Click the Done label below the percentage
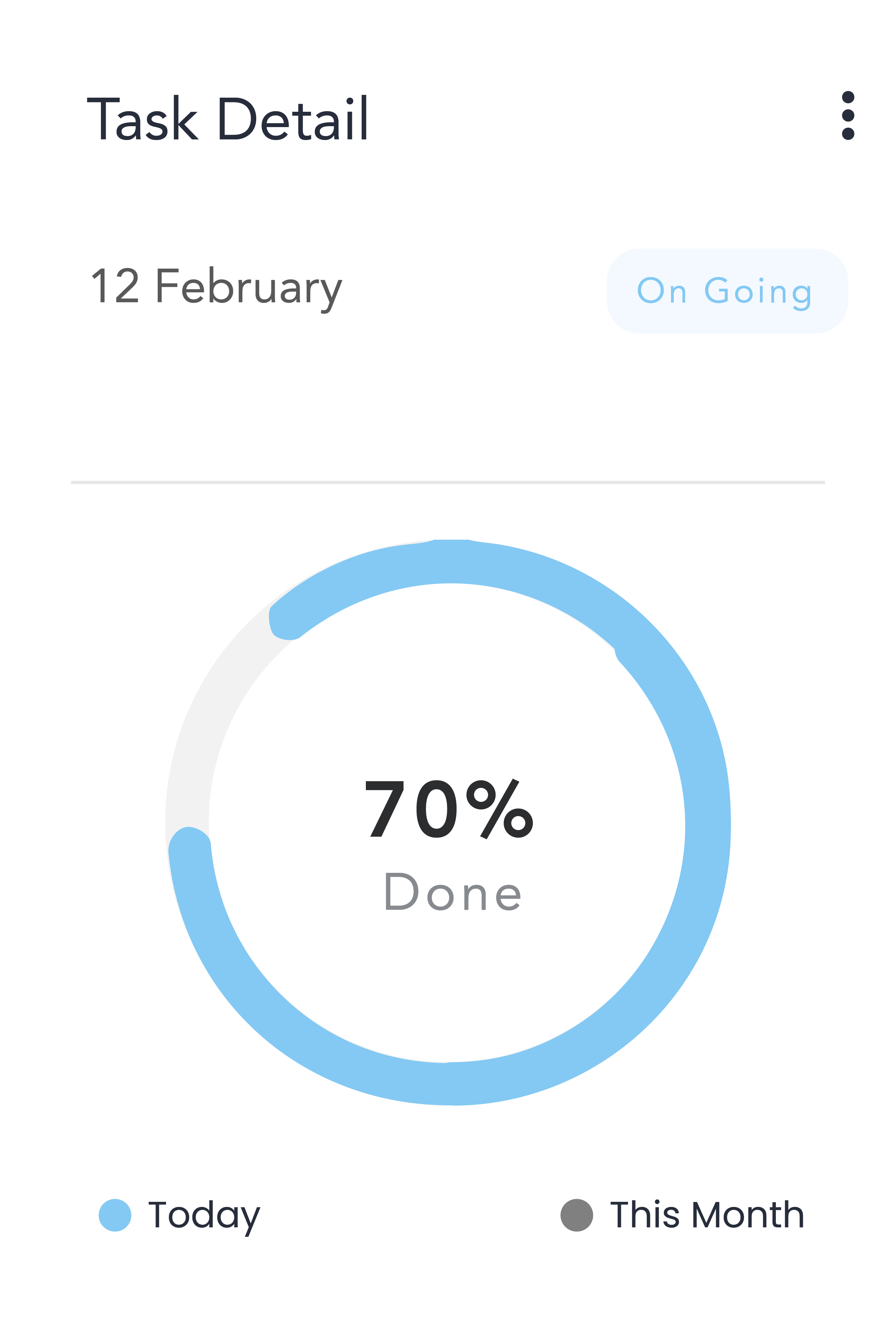 point(453,892)
